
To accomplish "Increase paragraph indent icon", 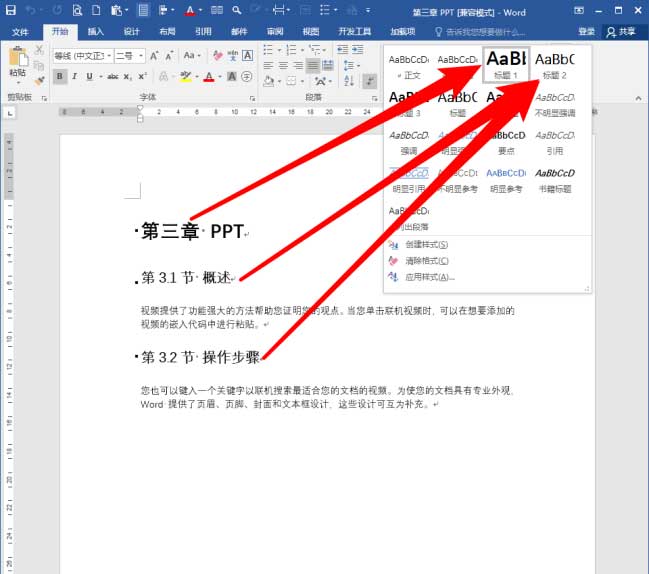I will click(358, 50).
